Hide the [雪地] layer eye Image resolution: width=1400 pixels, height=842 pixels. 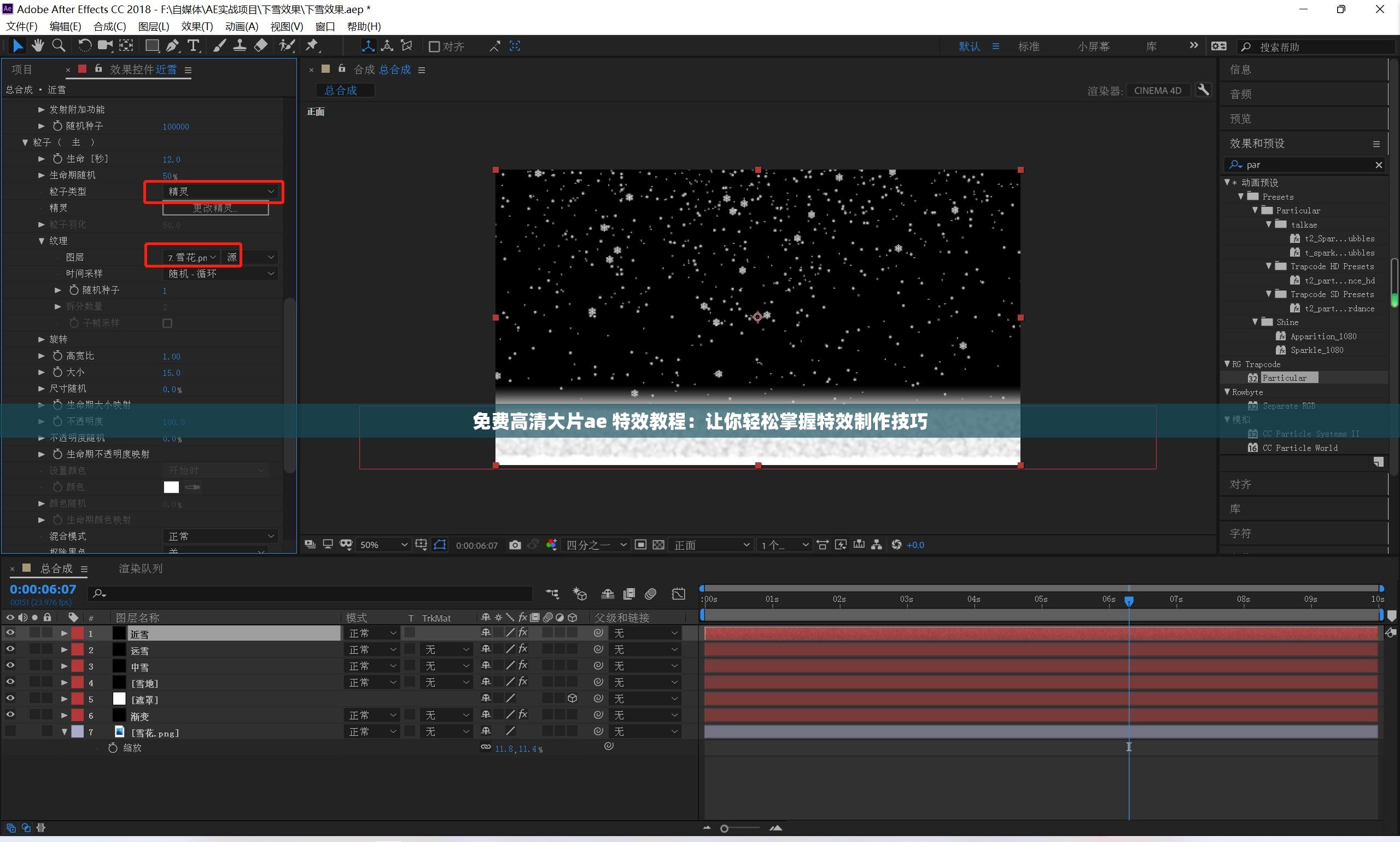pyautogui.click(x=10, y=682)
